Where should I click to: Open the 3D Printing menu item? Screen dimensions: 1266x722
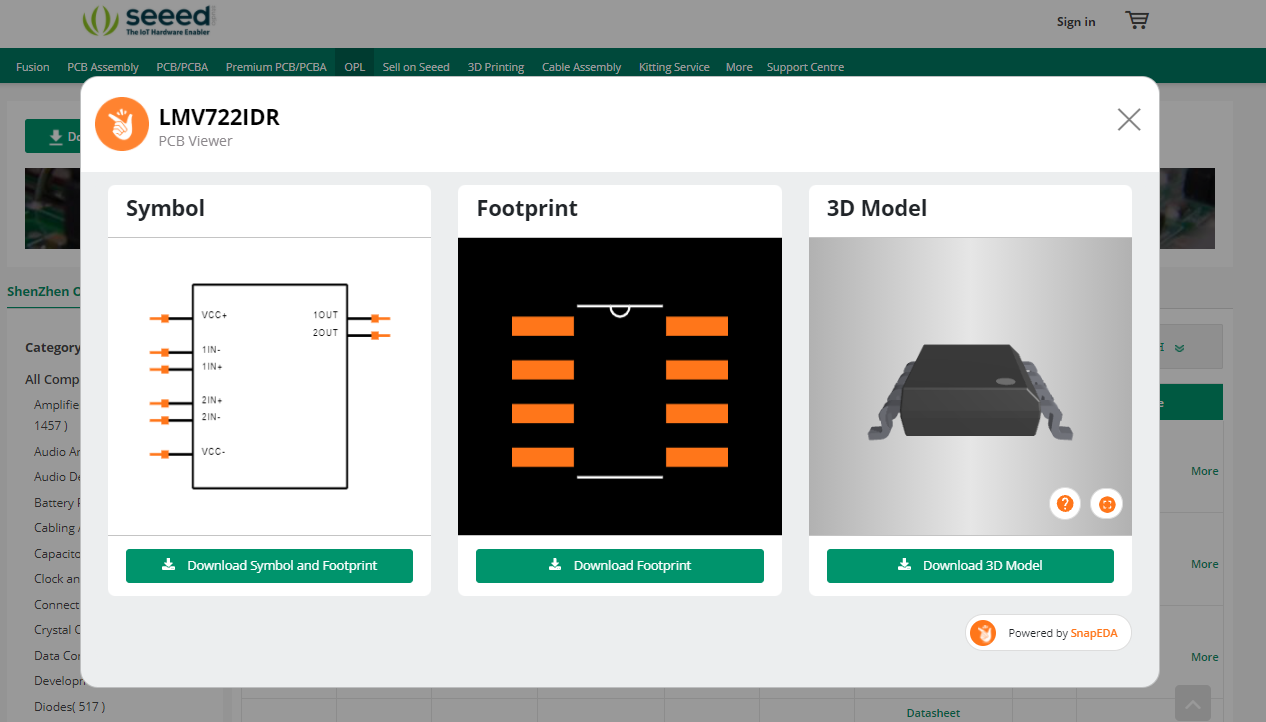(x=496, y=67)
